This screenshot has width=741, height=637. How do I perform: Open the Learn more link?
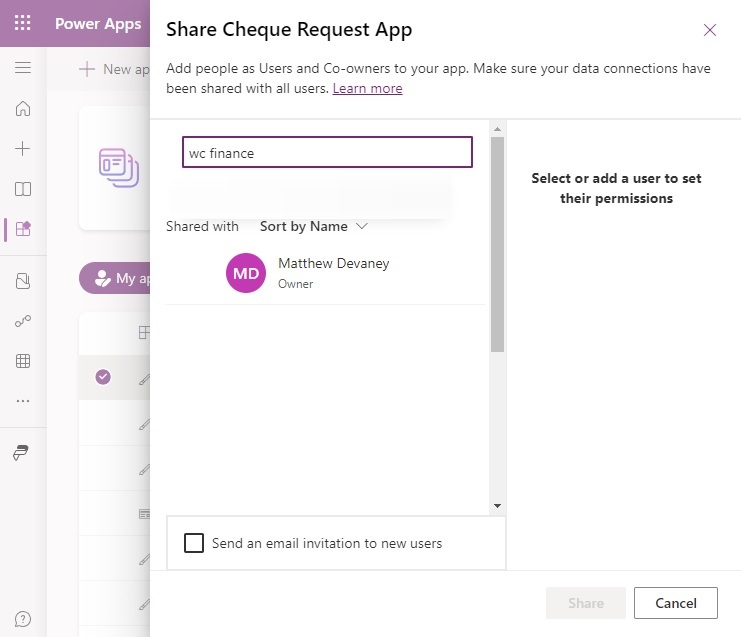pyautogui.click(x=367, y=88)
